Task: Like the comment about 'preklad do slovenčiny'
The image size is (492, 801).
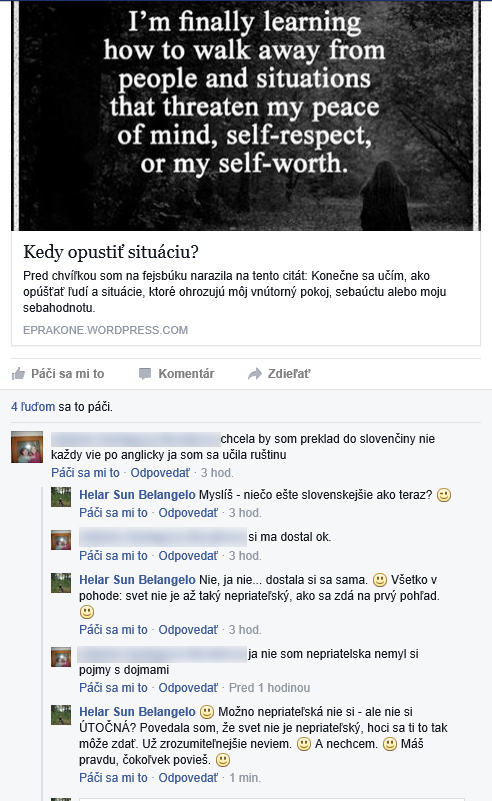Action: tap(85, 473)
